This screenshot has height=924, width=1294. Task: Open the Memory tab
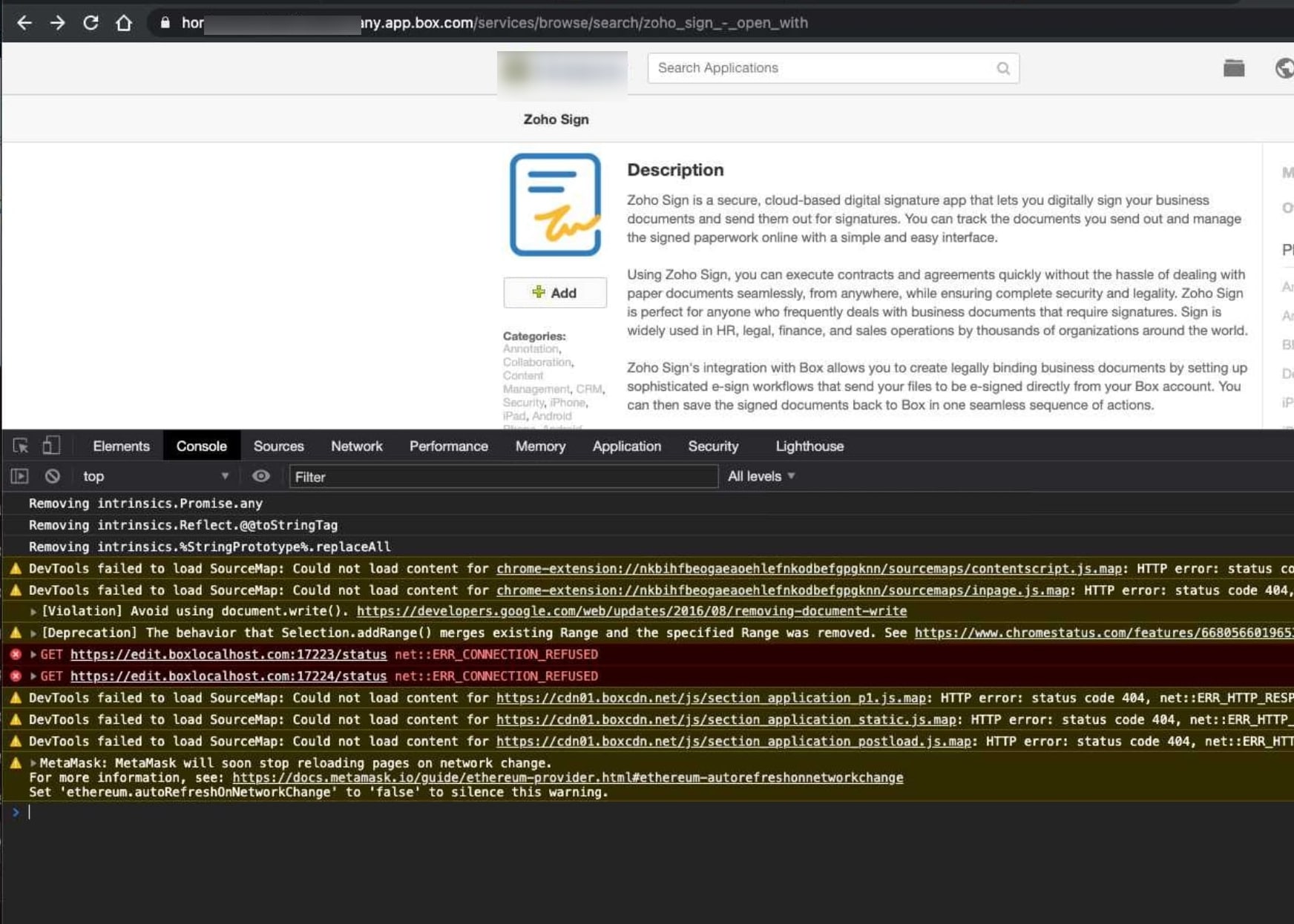[540, 446]
